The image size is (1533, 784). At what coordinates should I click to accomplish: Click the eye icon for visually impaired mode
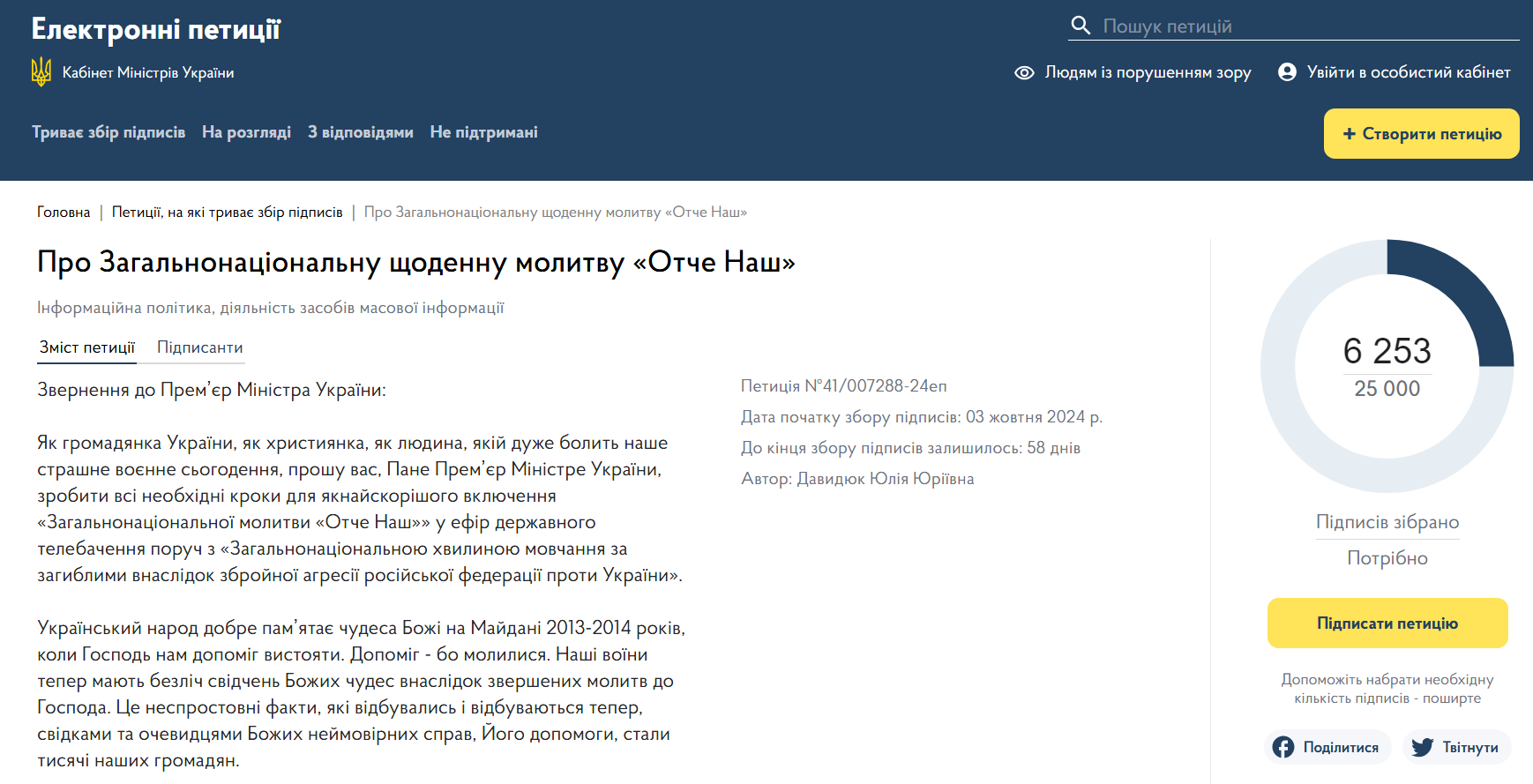coord(1024,72)
